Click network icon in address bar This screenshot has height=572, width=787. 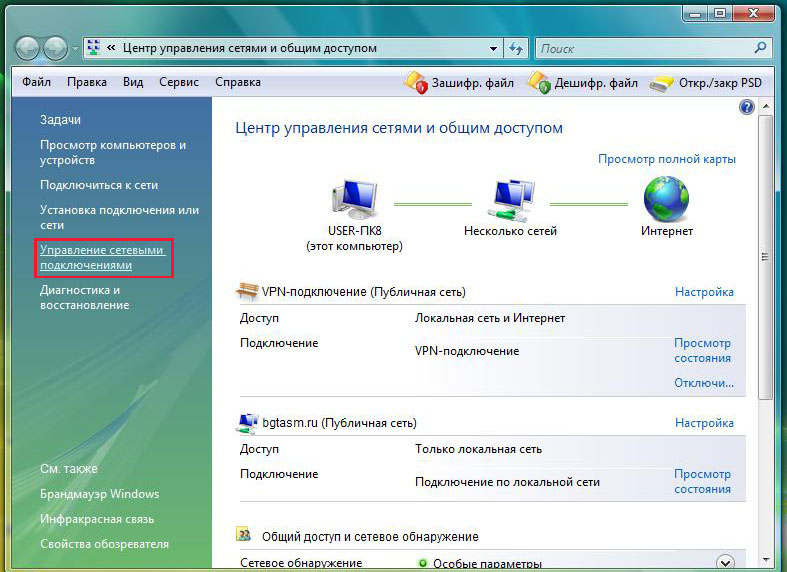pyautogui.click(x=94, y=48)
